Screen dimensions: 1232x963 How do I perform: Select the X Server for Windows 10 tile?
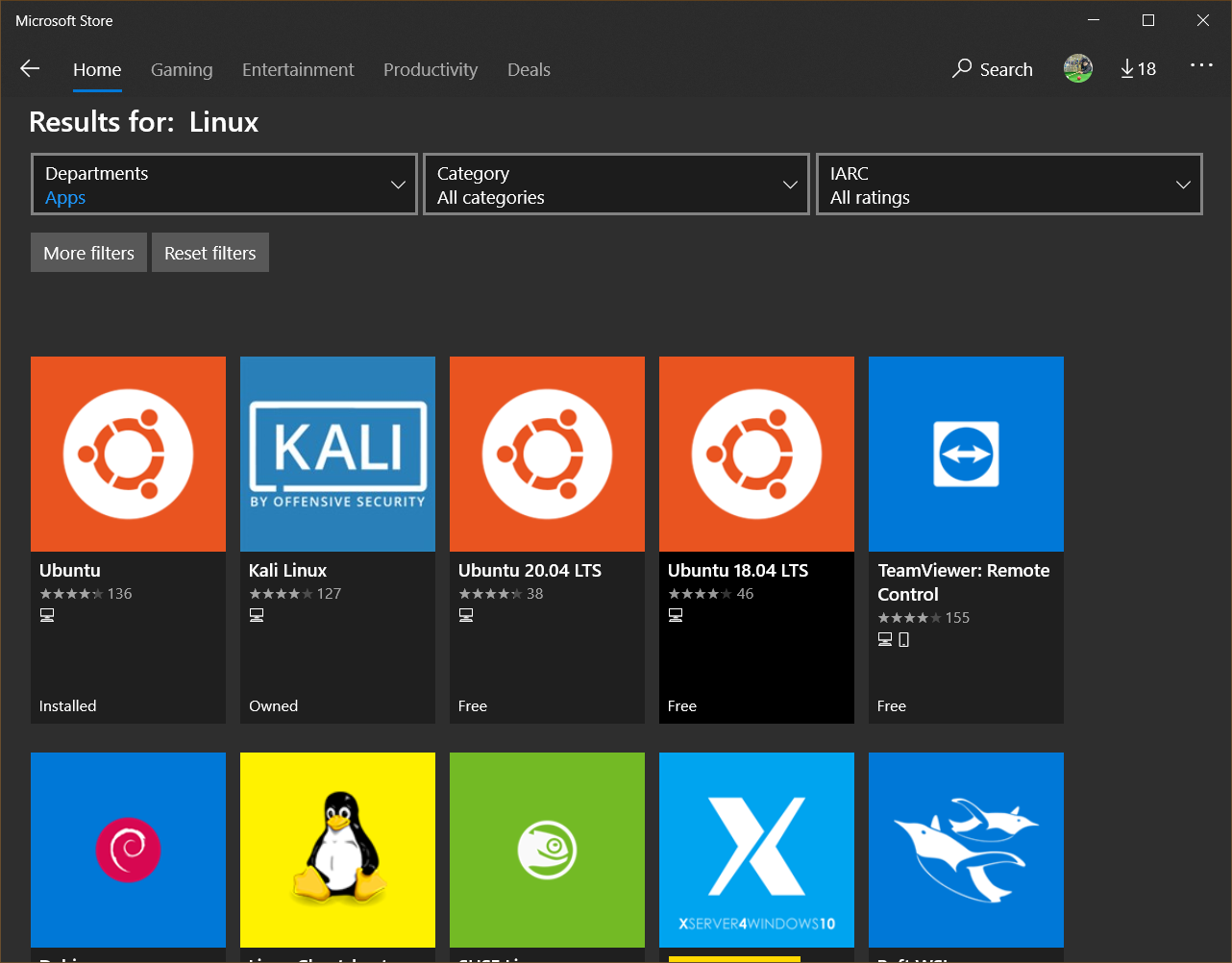coord(756,850)
